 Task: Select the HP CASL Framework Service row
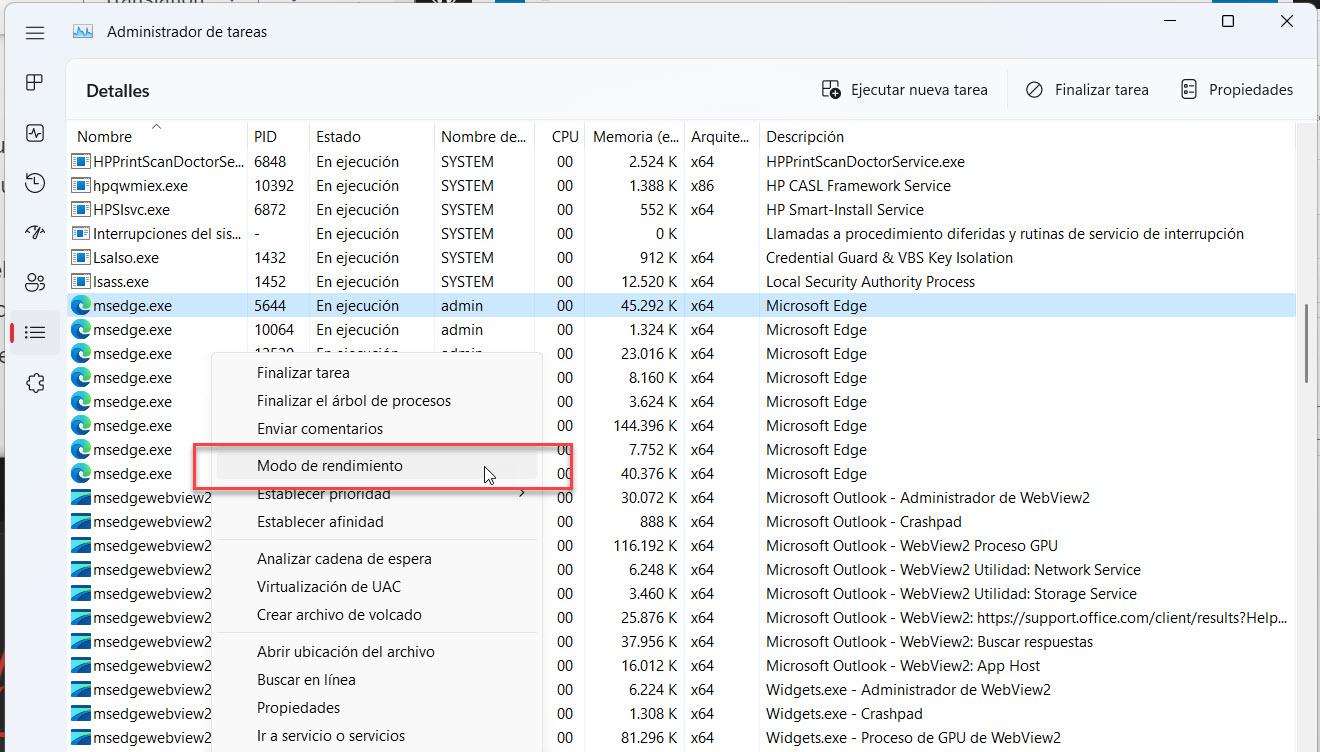682,186
